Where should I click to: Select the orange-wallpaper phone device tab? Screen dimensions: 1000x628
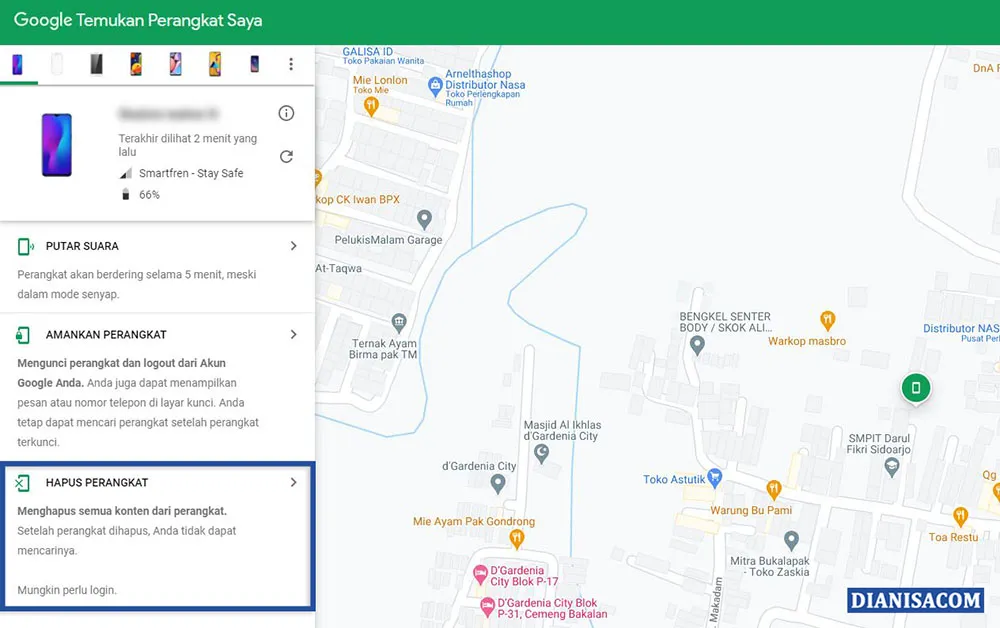click(135, 63)
